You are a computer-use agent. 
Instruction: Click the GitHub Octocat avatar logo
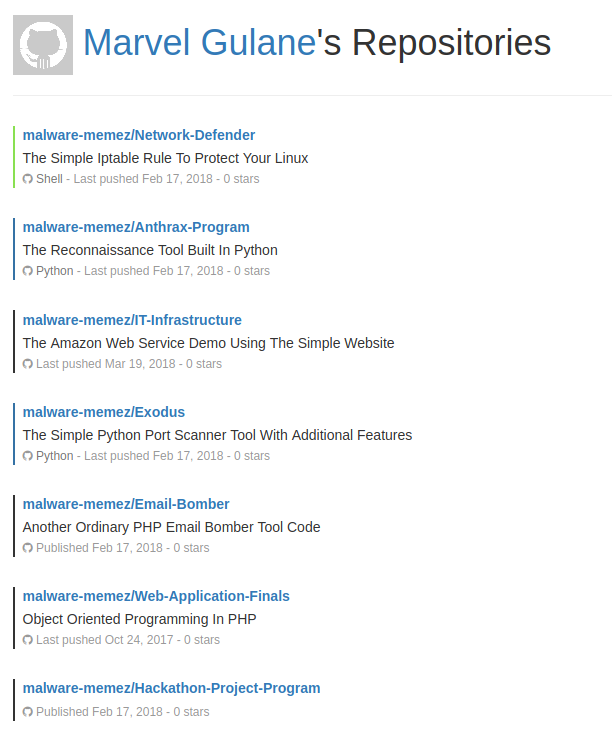point(43,45)
